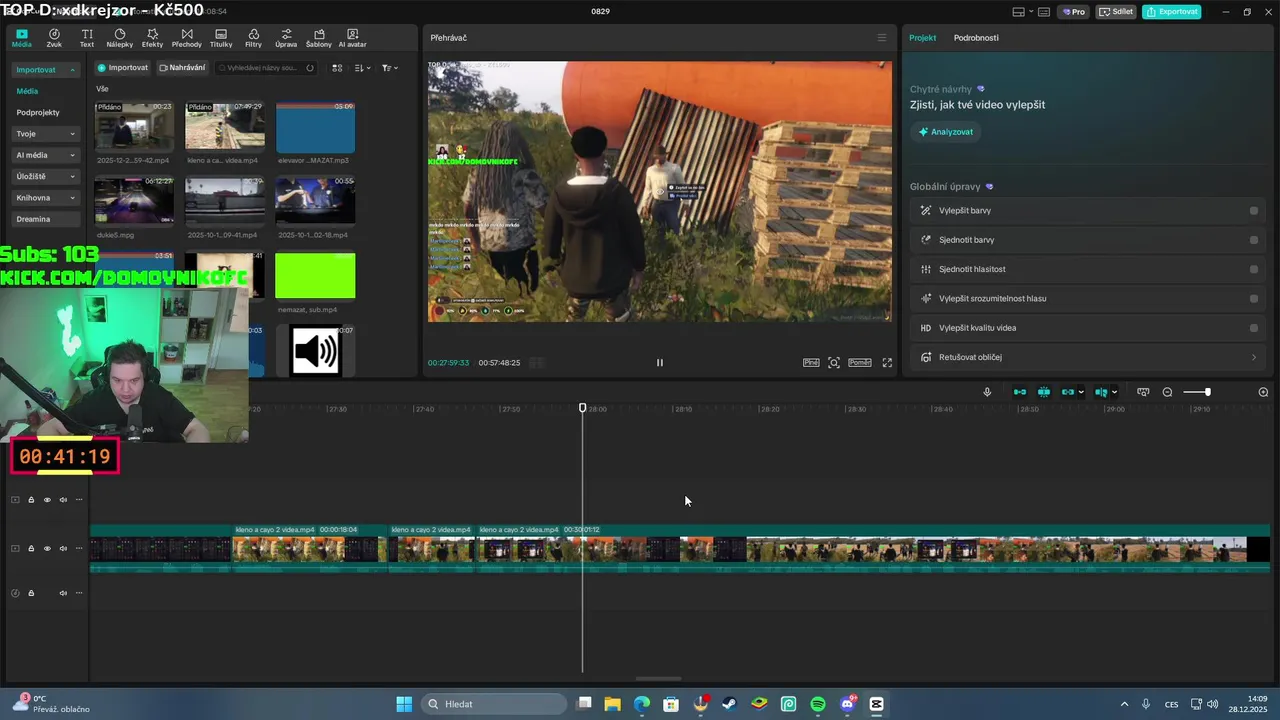The width and height of the screenshot is (1280, 720).
Task: Open the Efekty effects tab
Action: (152, 38)
